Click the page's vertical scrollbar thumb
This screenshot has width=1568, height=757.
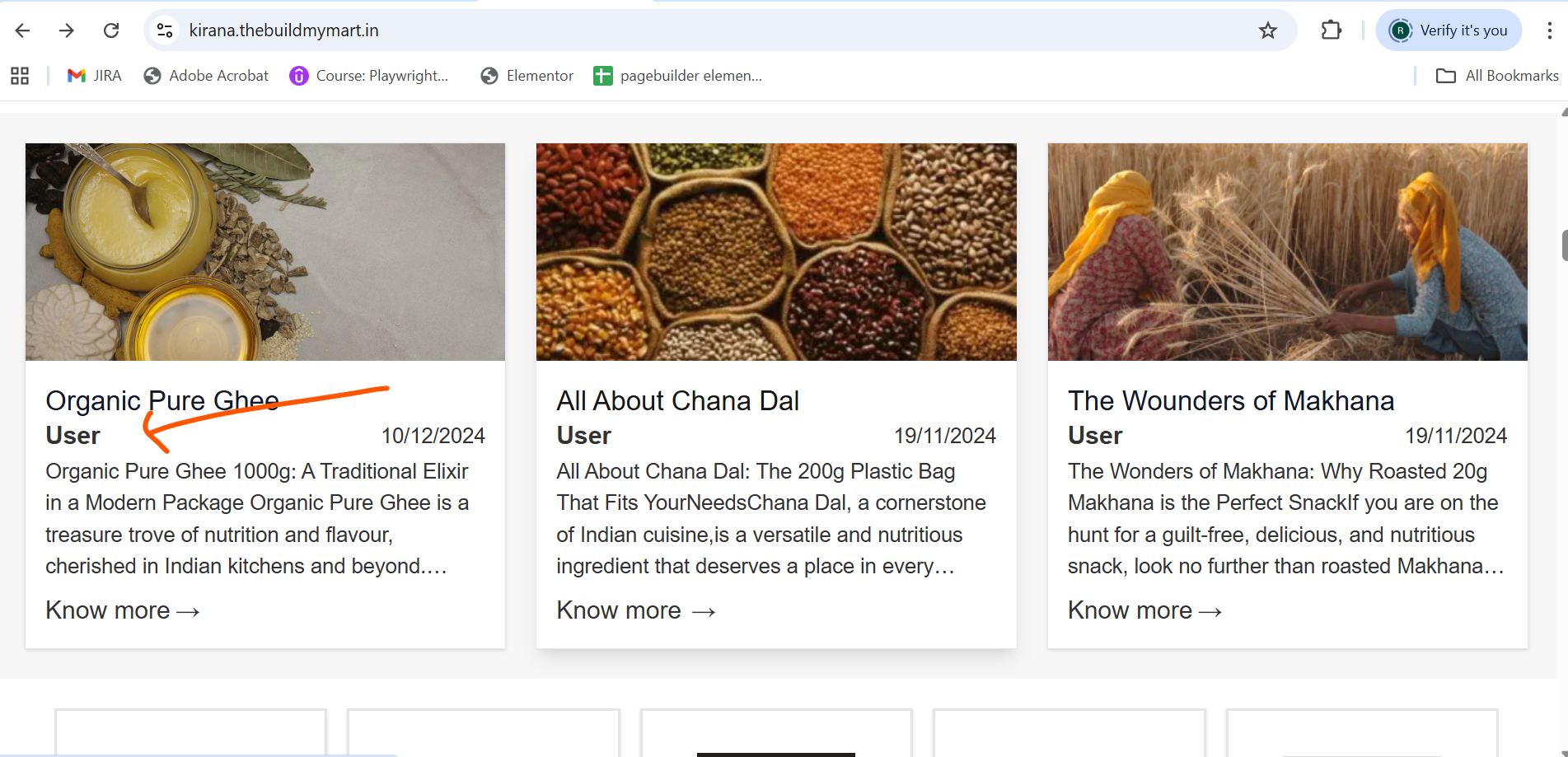pos(1564,245)
